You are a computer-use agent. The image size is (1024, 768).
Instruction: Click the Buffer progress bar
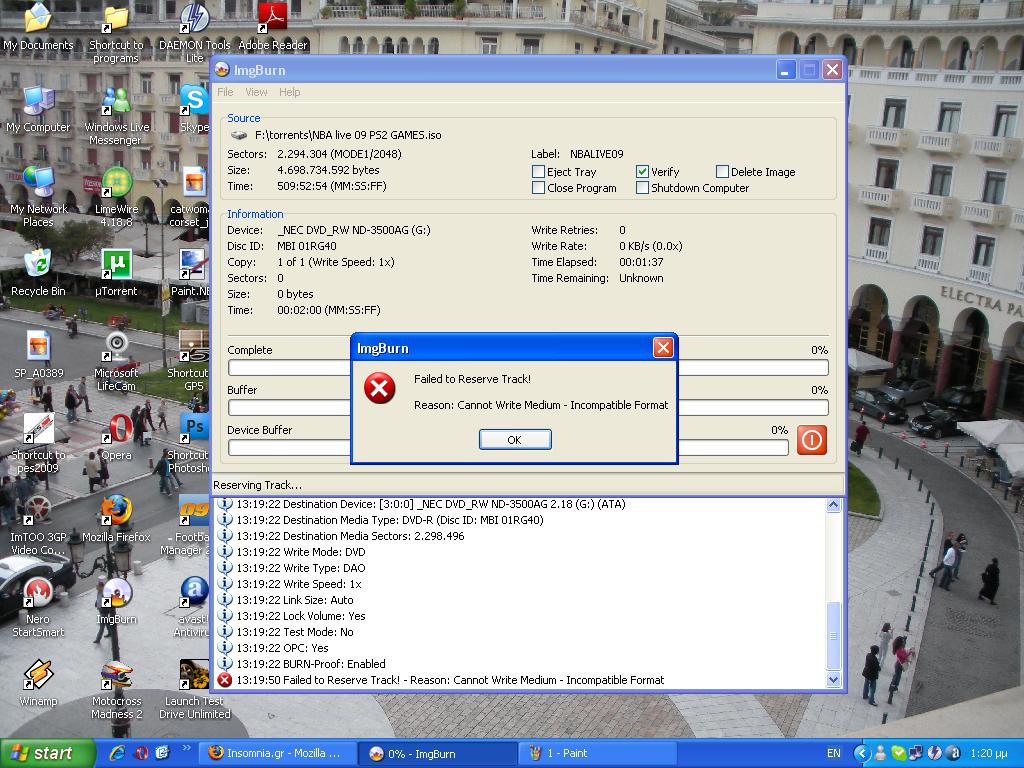point(528,408)
